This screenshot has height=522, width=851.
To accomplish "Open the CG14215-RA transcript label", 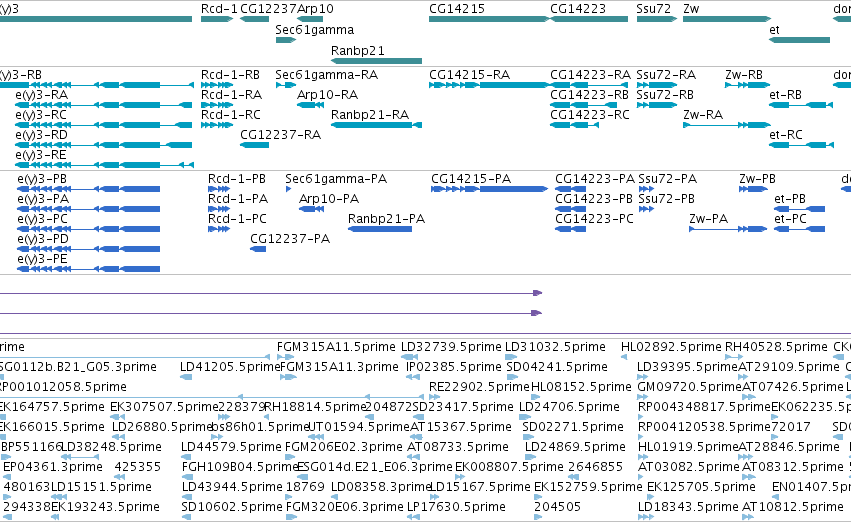I will [x=469, y=74].
